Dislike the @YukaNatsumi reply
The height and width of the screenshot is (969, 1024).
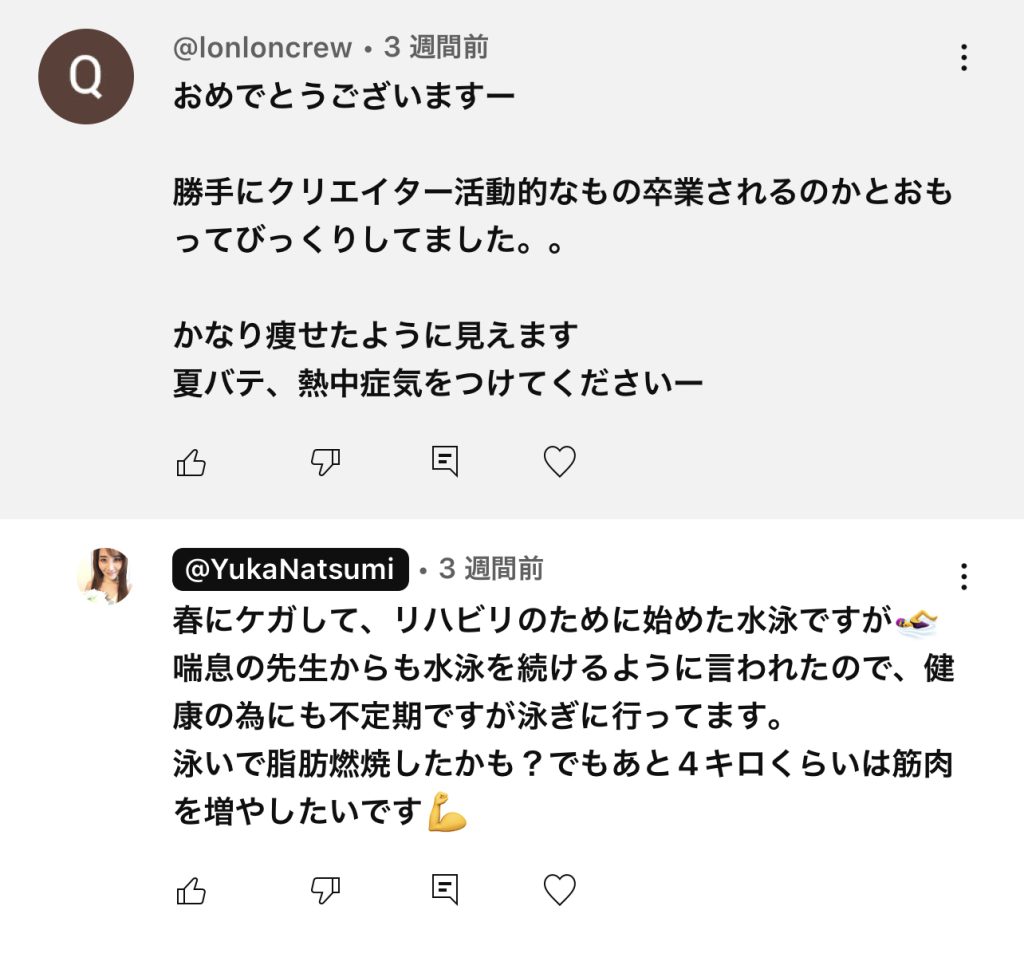(x=326, y=890)
